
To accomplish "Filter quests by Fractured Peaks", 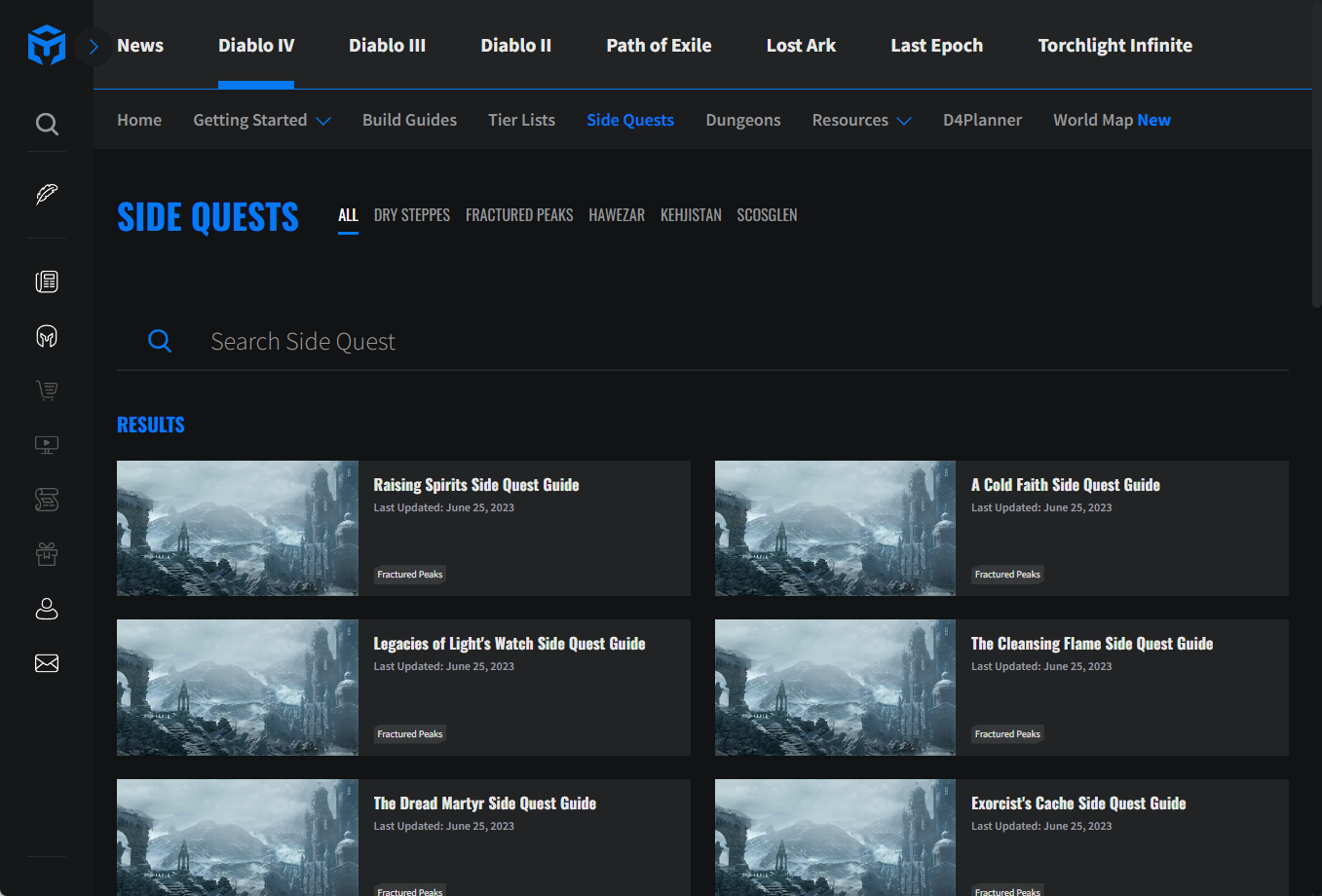I will [519, 215].
